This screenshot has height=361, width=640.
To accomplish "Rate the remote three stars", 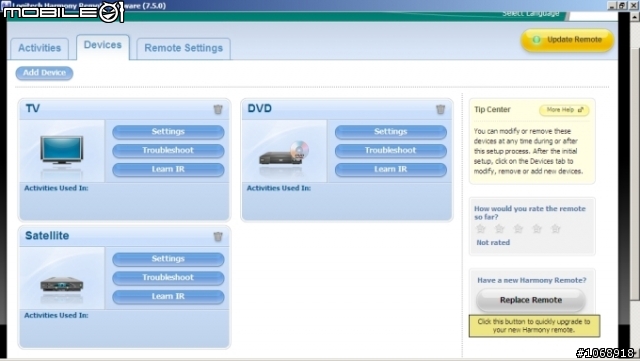I will pyautogui.click(x=518, y=229).
